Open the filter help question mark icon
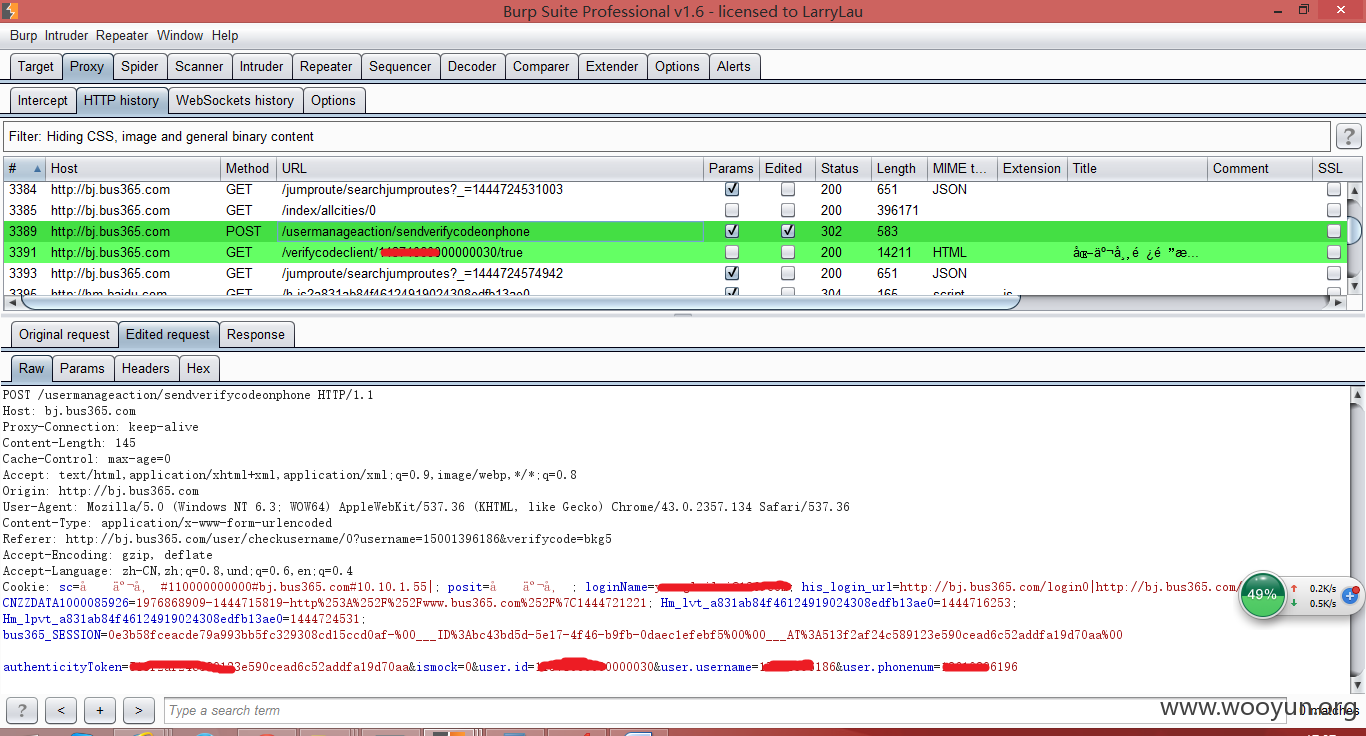1366x736 pixels. tap(1349, 136)
